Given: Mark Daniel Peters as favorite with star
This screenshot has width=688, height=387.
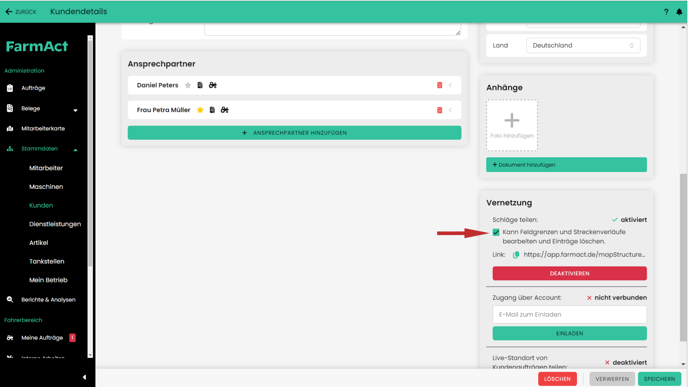Looking at the screenshot, I should pos(188,85).
